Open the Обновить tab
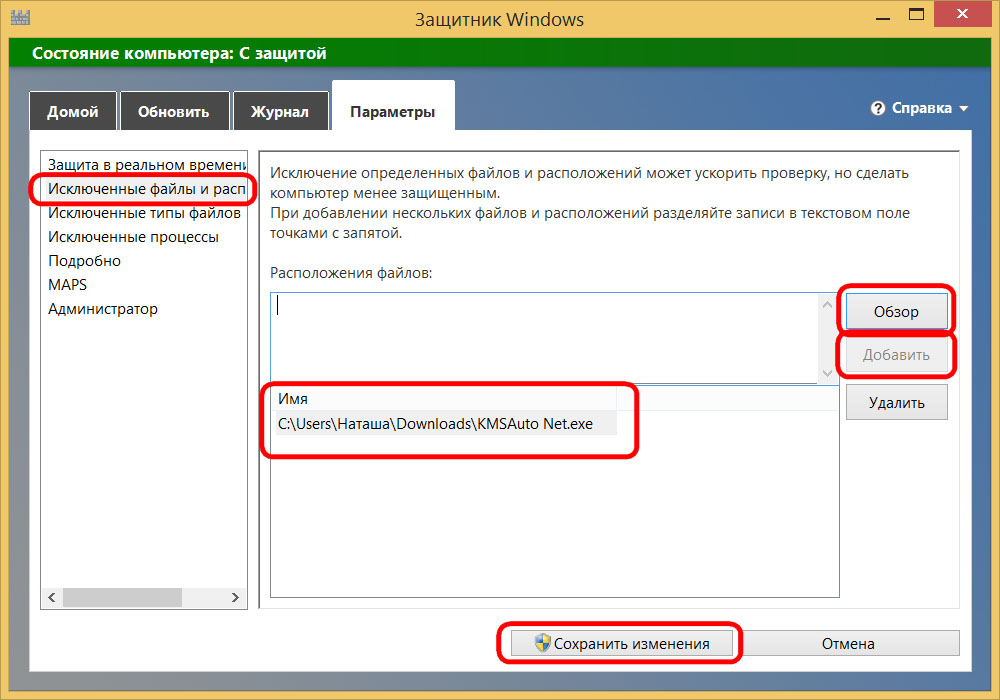 (173, 111)
